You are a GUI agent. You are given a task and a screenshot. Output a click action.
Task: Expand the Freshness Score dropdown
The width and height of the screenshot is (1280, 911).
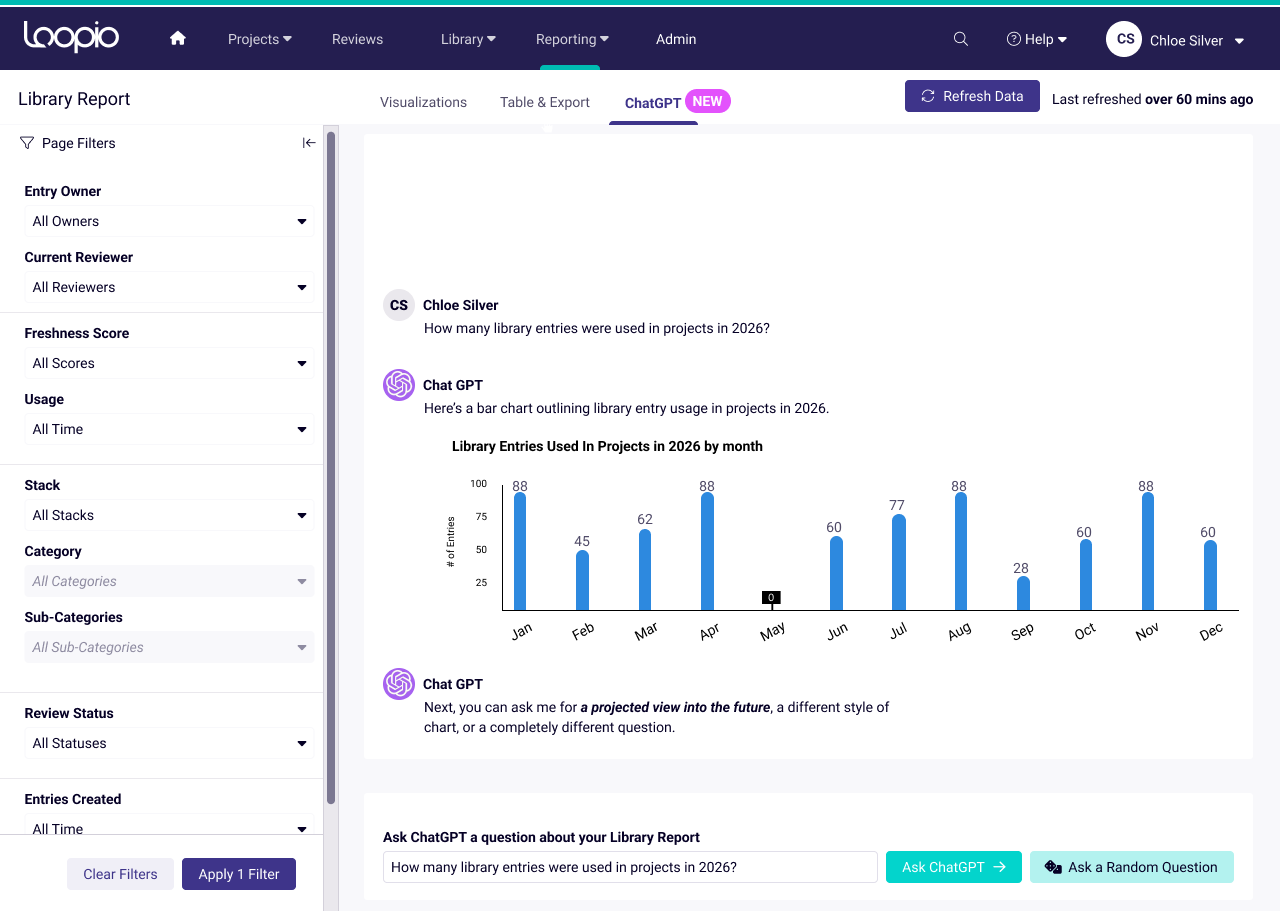[x=169, y=363]
